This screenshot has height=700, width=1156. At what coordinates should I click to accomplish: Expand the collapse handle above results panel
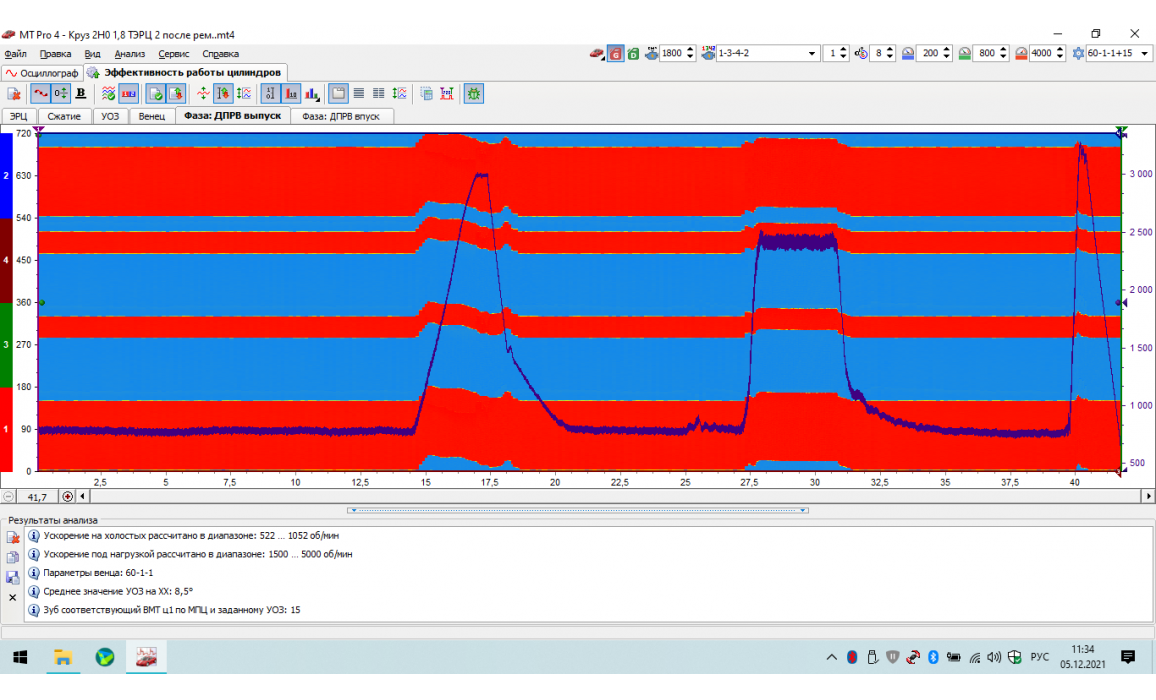tap(578, 510)
